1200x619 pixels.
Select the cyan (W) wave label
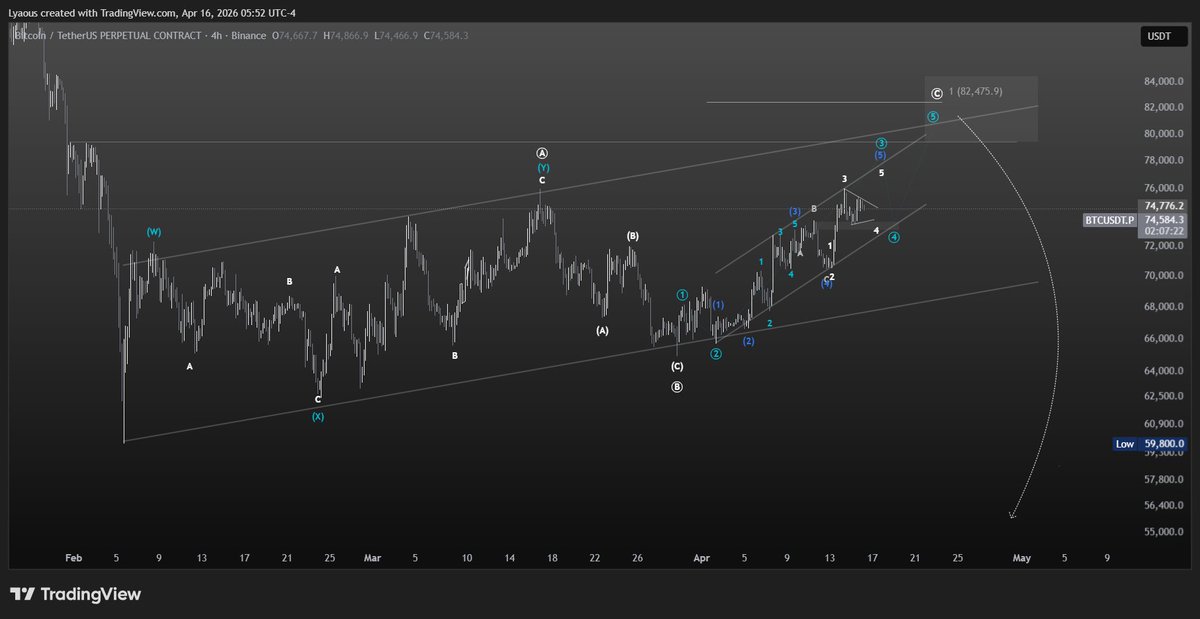(x=153, y=232)
